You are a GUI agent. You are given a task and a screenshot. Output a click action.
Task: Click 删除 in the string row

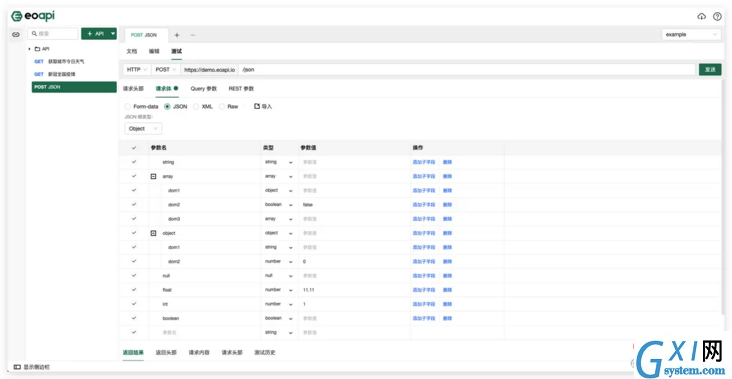tap(447, 162)
